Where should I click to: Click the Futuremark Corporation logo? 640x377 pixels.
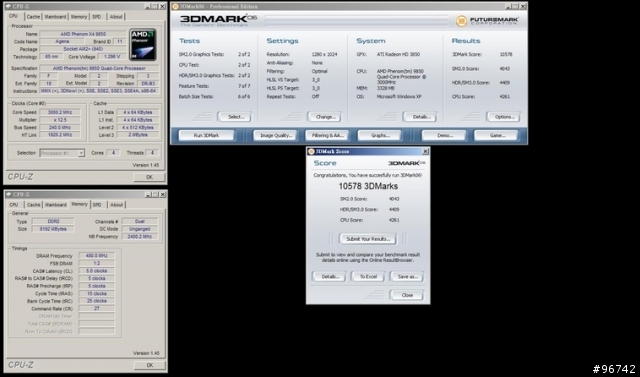487,21
